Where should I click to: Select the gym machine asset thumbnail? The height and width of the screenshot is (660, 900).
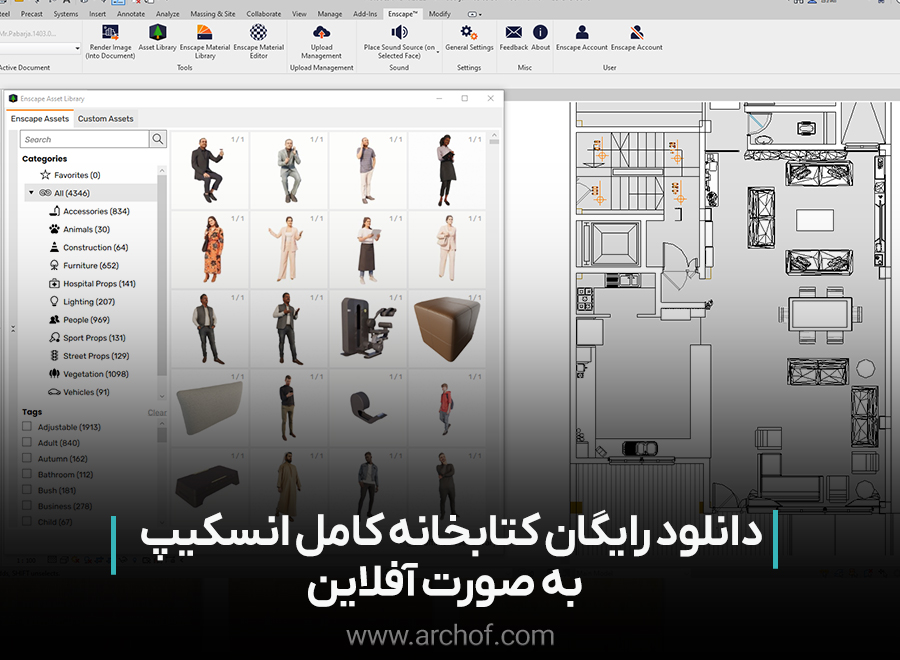[367, 328]
